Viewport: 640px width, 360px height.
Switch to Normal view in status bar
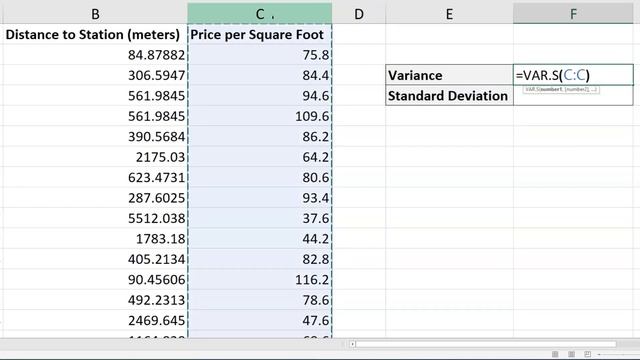pos(555,354)
